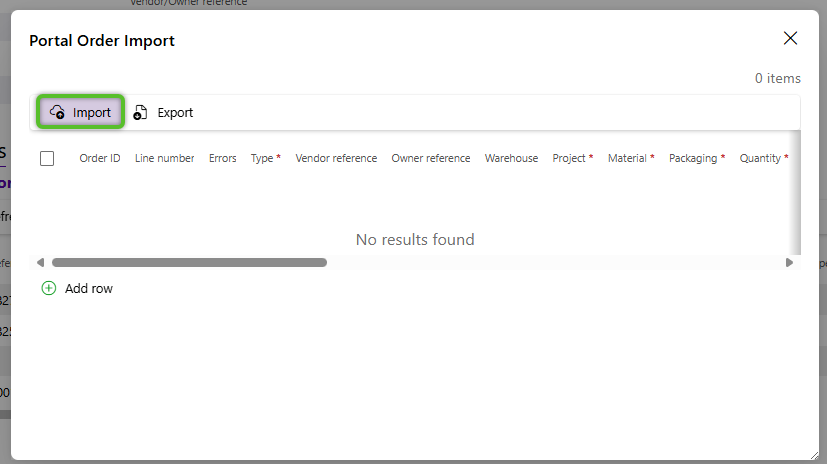Add a row with the green plus icon
Image resolution: width=827 pixels, height=464 pixels.
point(49,288)
